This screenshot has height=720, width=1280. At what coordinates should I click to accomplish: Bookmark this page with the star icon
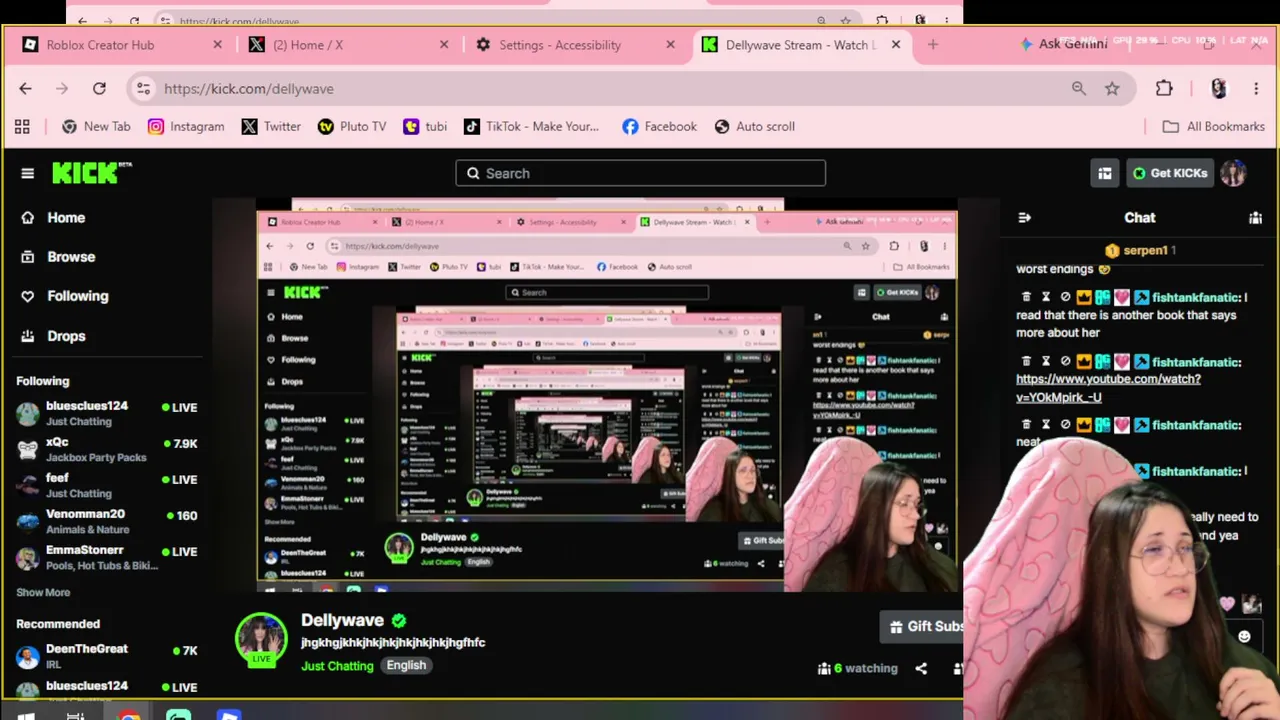point(1112,88)
